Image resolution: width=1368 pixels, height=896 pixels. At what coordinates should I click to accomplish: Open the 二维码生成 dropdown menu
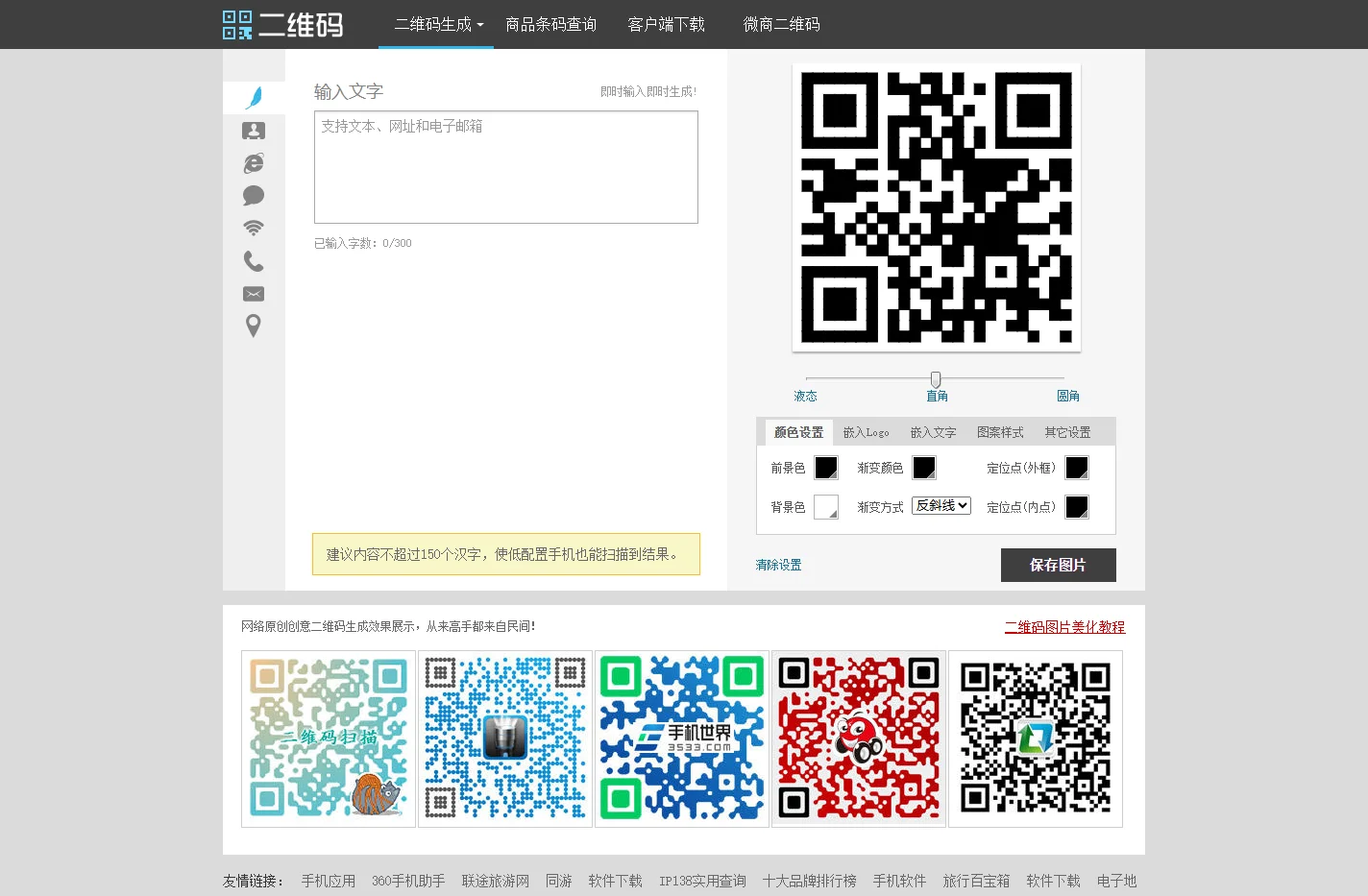(438, 24)
